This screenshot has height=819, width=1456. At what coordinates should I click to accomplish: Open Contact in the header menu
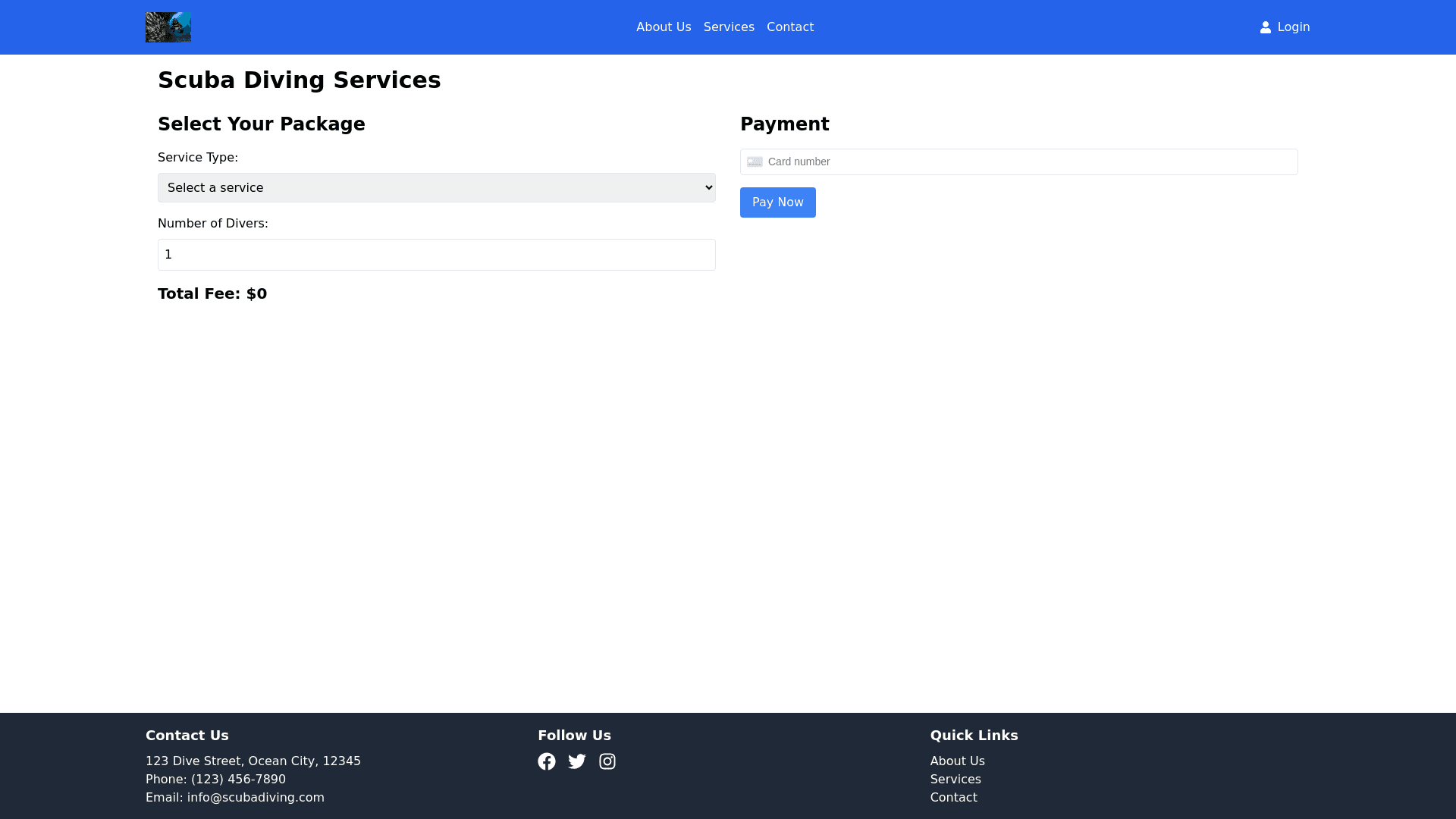(789, 27)
